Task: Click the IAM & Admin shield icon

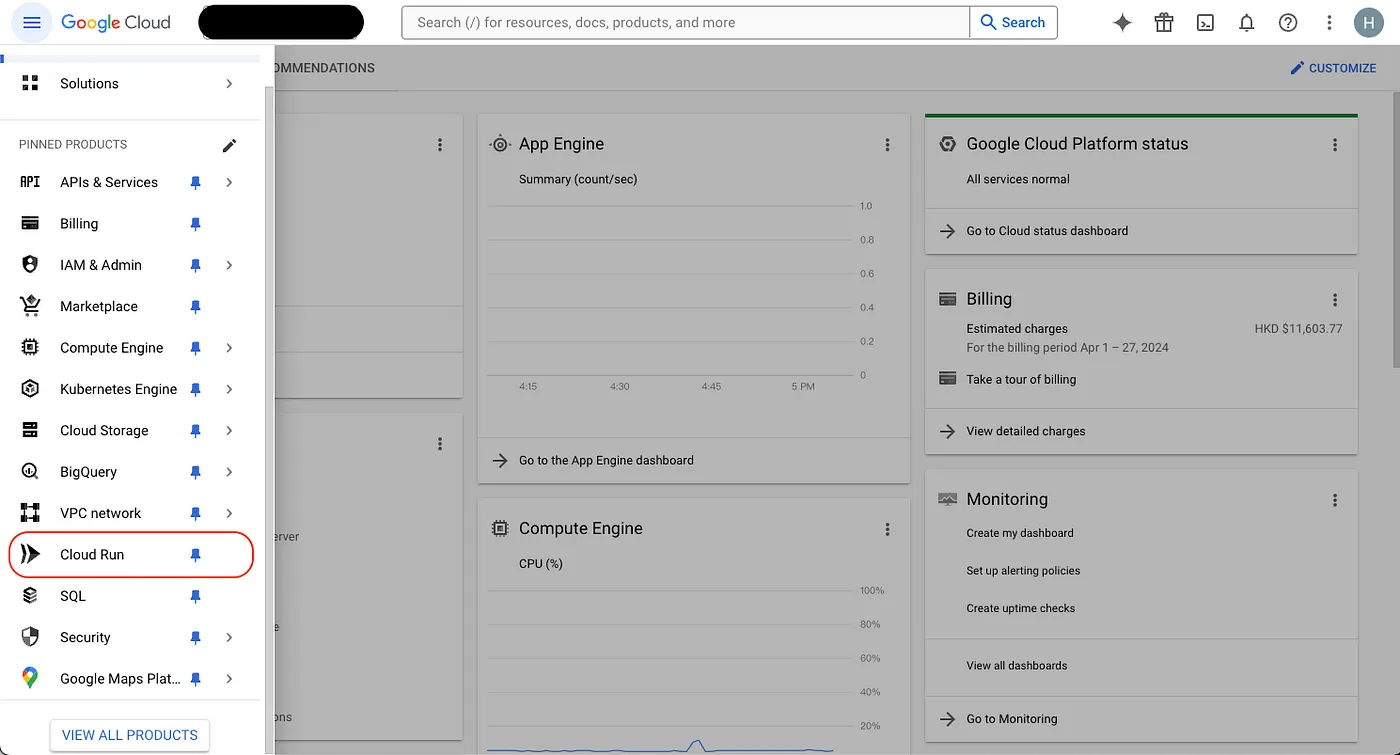Action: click(30, 265)
